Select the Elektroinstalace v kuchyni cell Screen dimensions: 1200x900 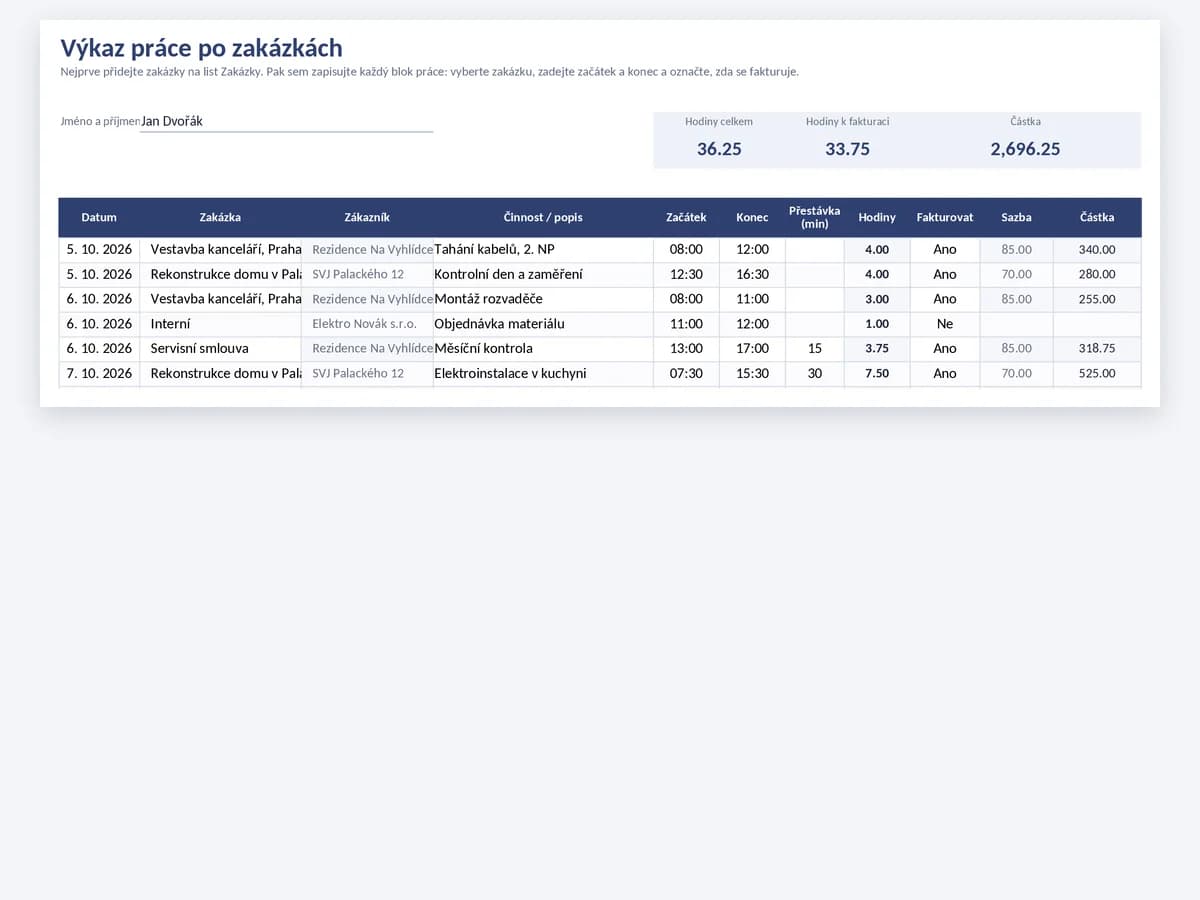(543, 374)
